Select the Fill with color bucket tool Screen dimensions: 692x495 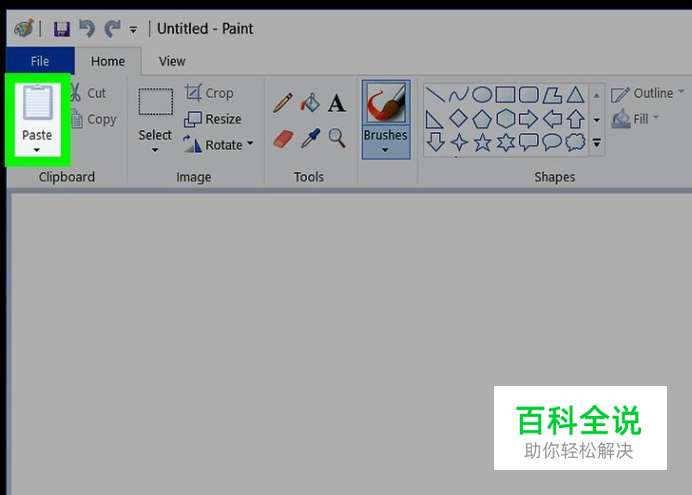310,103
